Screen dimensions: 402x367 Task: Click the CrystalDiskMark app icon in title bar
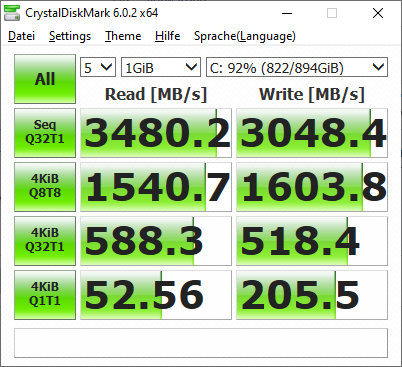point(12,13)
